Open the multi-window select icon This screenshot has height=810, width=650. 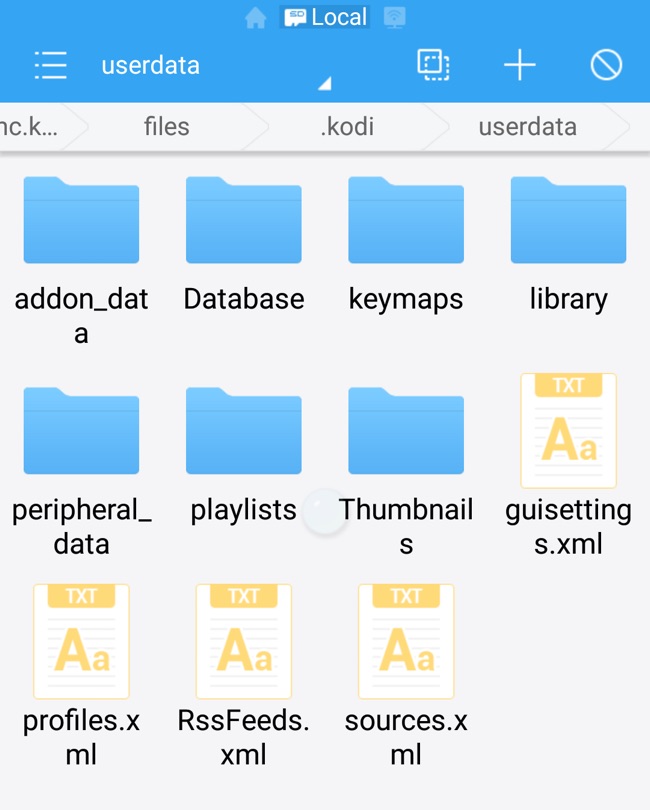[432, 66]
